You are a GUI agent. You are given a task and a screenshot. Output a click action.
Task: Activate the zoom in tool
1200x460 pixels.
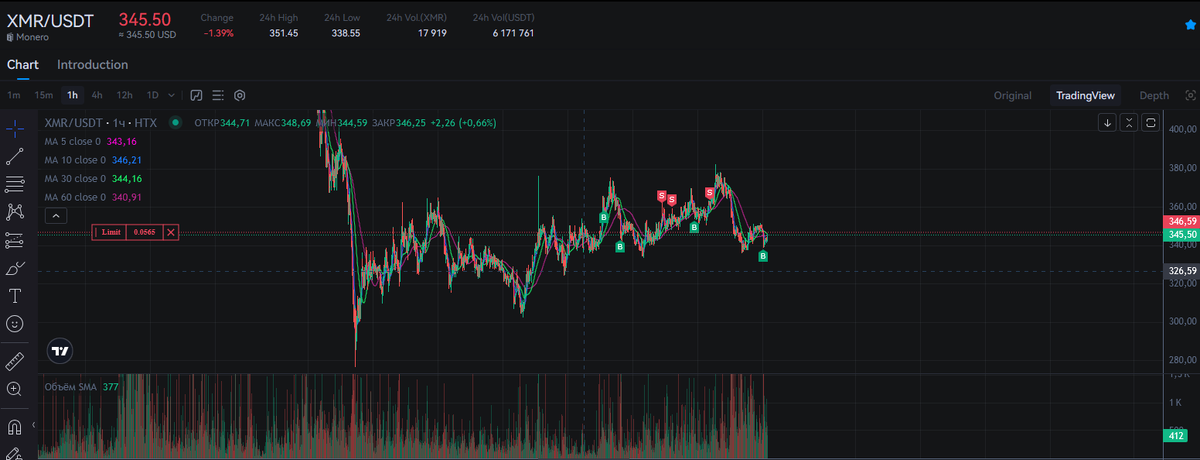(15, 389)
